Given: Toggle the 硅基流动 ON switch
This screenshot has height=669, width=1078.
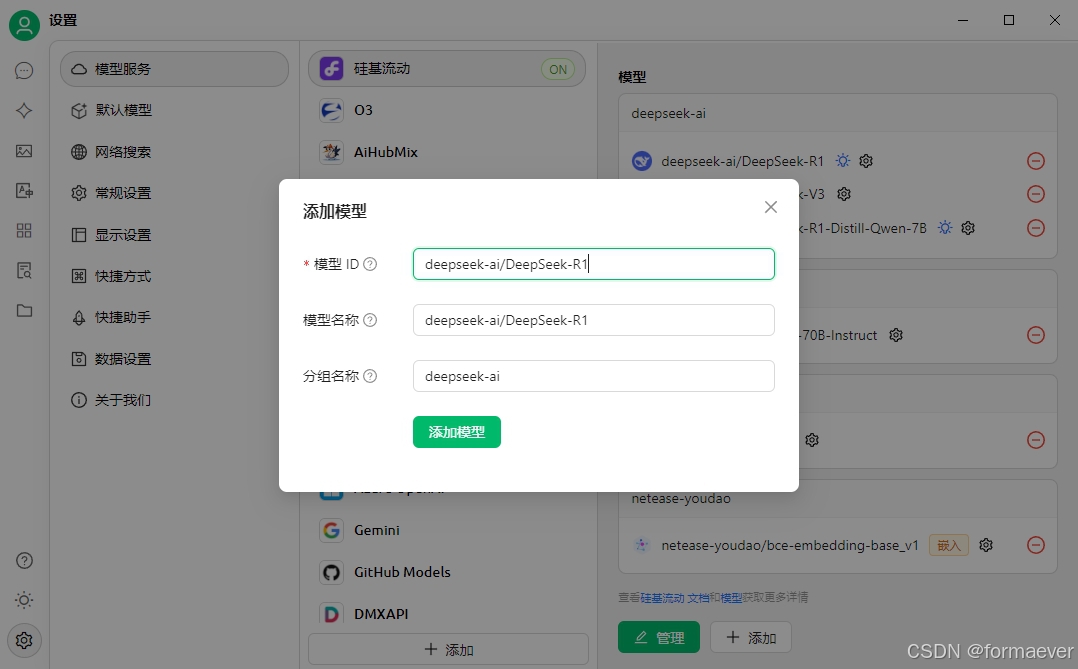Looking at the screenshot, I should click(x=558, y=69).
